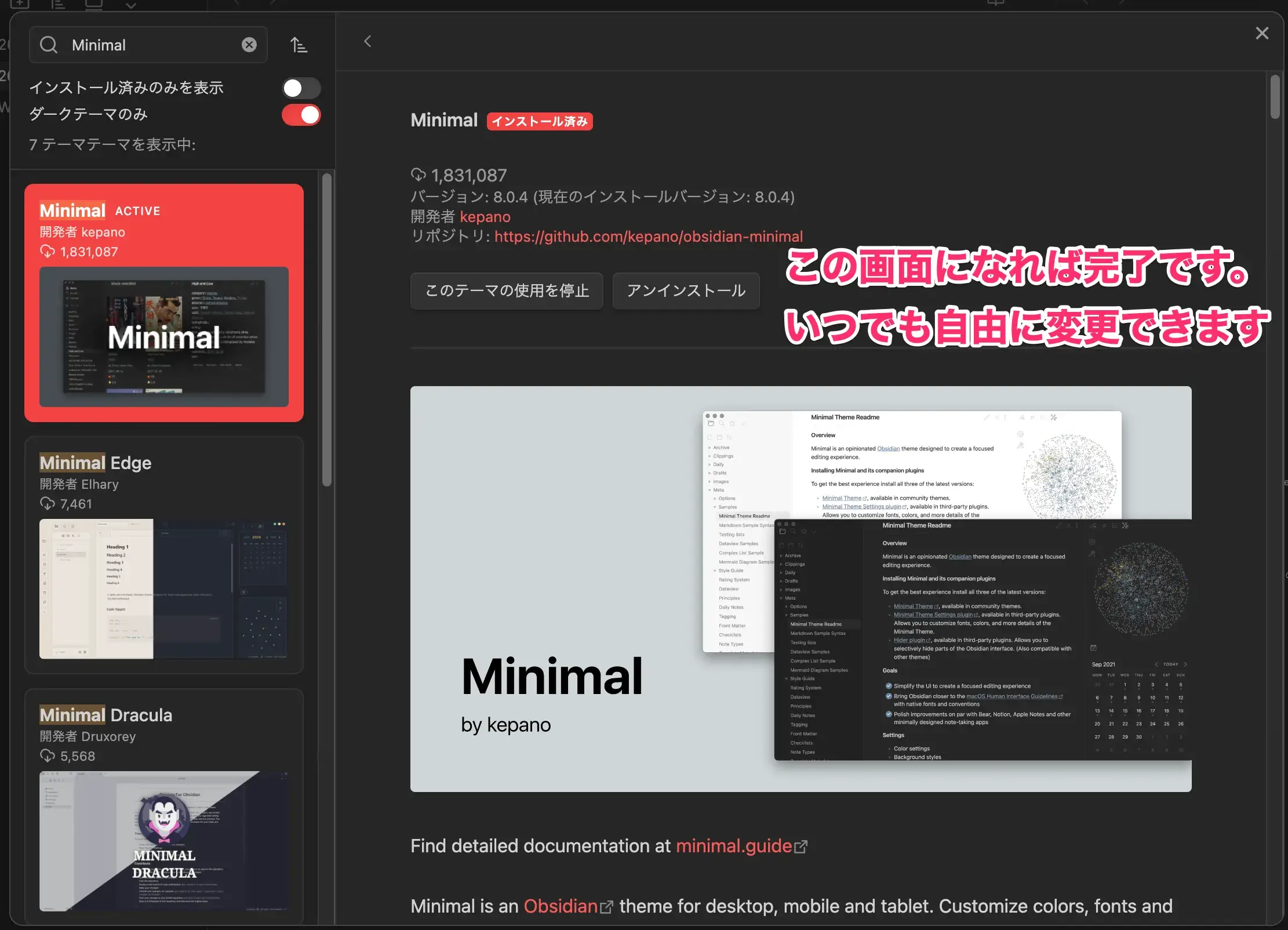Click the インストール済み badge
Viewport: 1288px width, 930px height.
click(x=540, y=121)
